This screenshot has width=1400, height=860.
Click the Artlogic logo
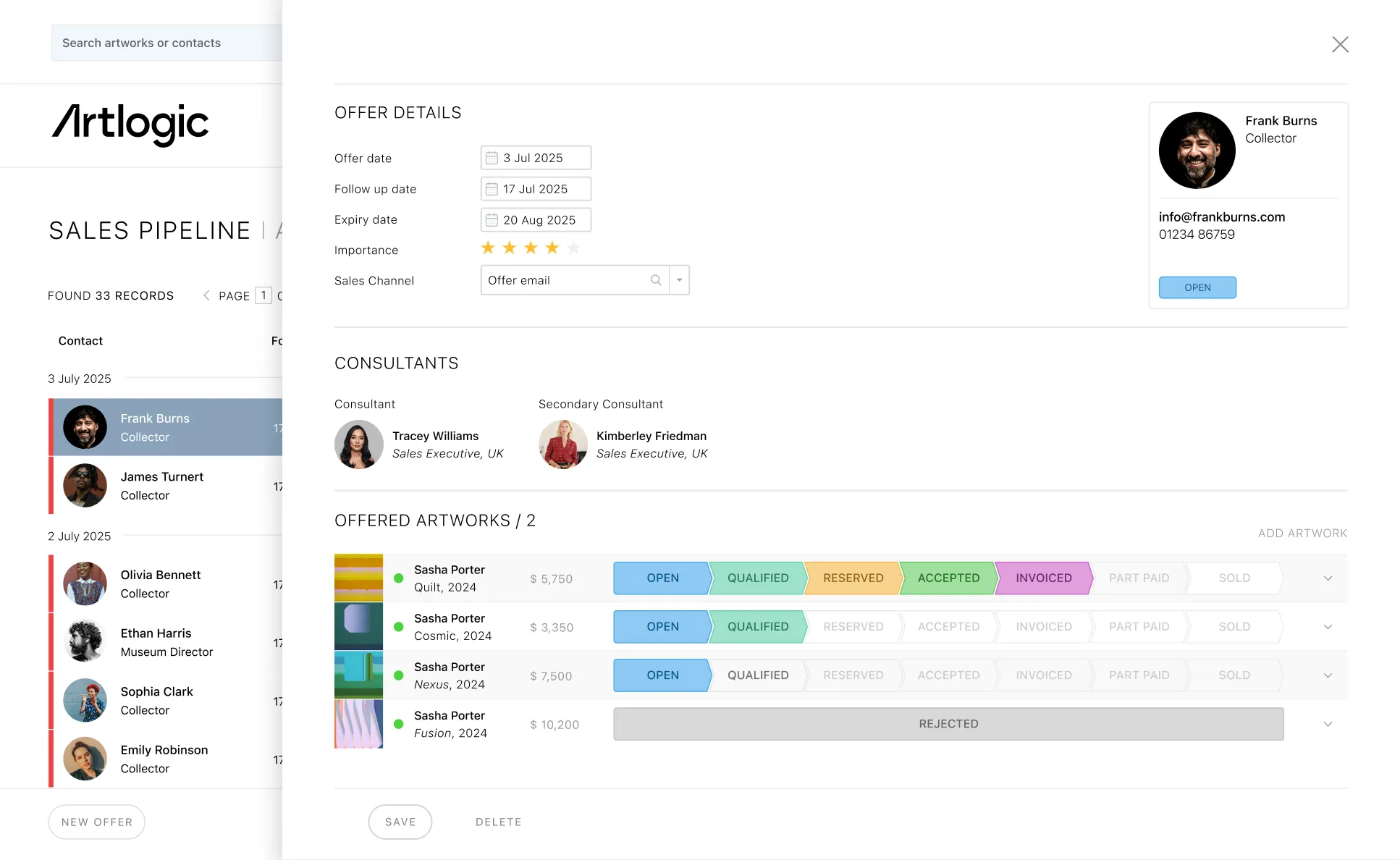click(130, 124)
